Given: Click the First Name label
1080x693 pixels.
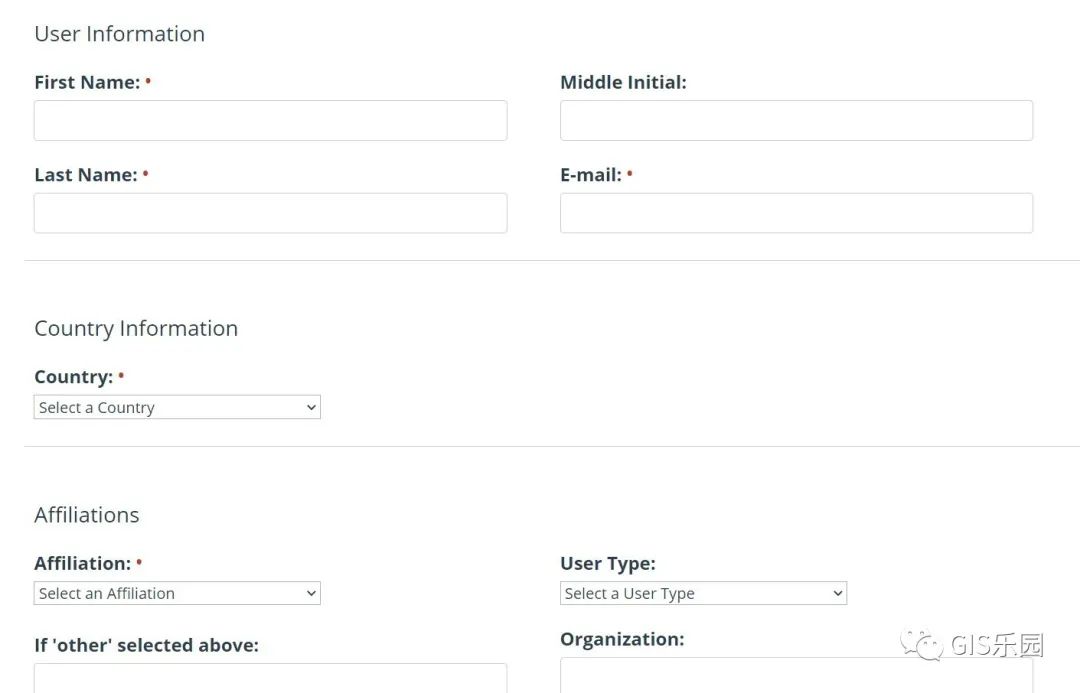Looking at the screenshot, I should pyautogui.click(x=87, y=83).
